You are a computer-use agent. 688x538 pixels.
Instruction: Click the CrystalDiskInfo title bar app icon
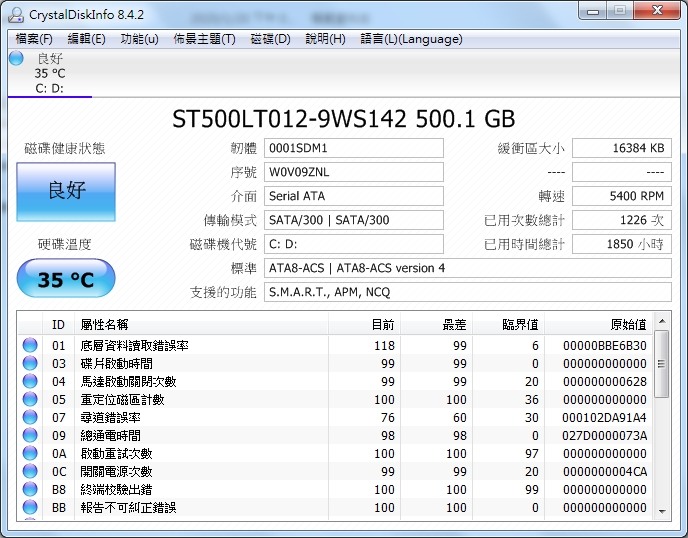16,14
